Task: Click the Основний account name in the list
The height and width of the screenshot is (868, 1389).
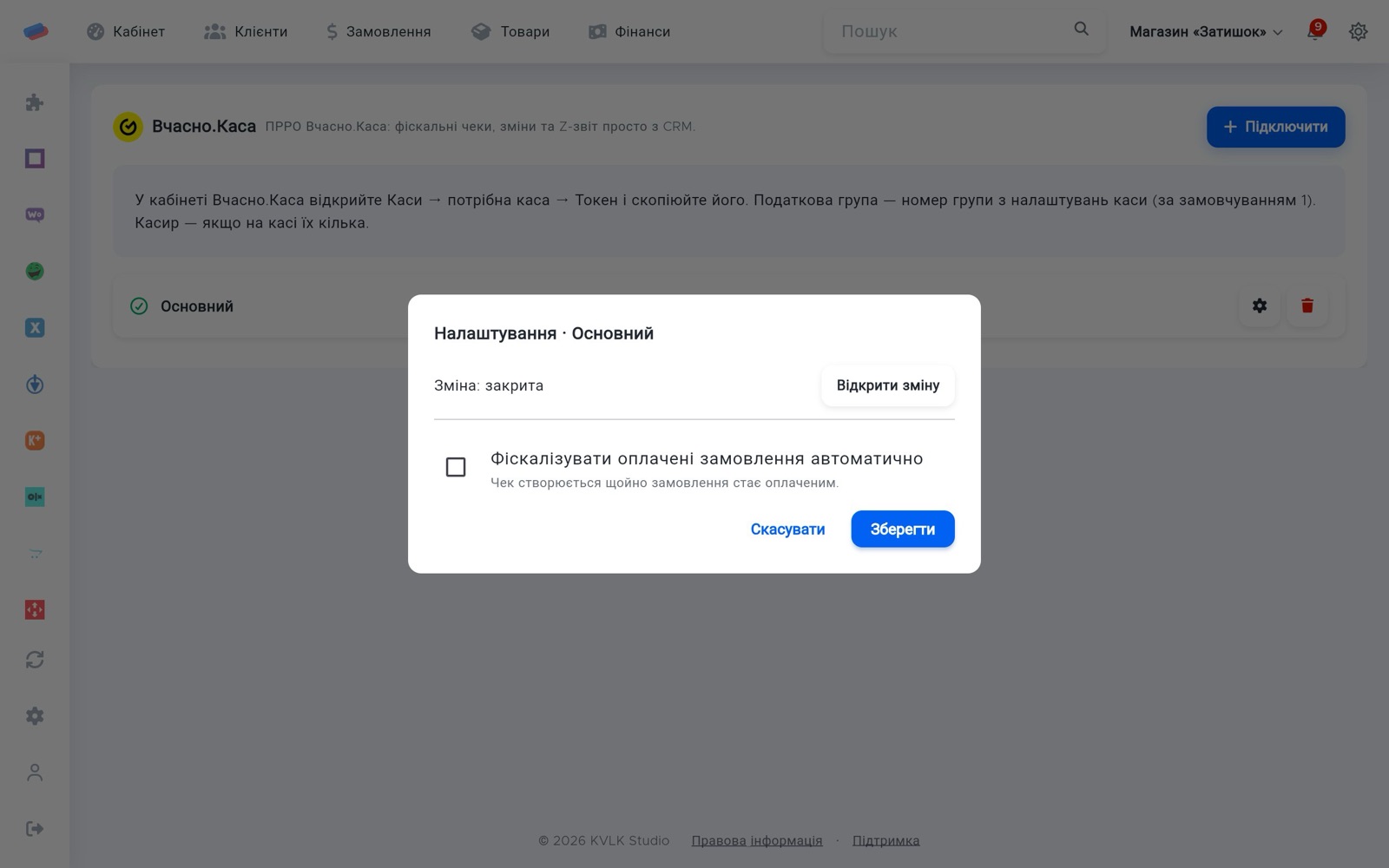Action: 197,306
